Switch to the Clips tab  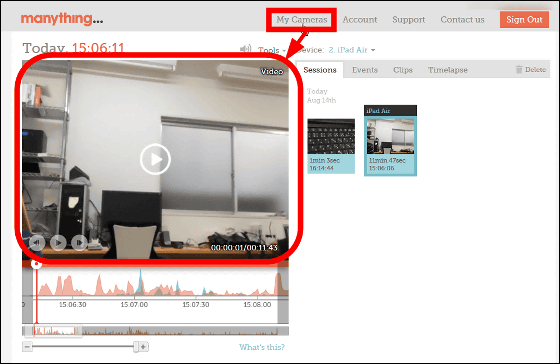click(x=403, y=70)
